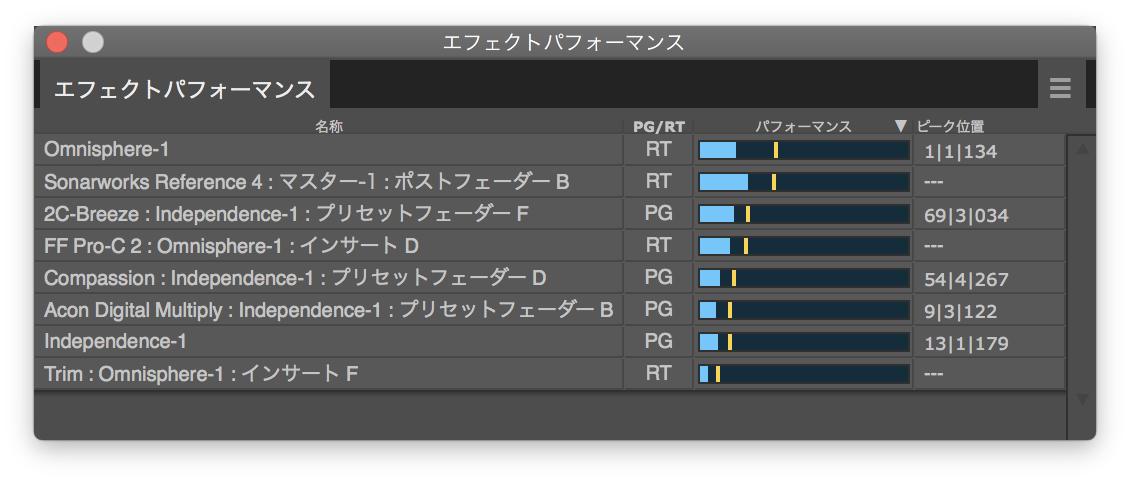Click the PG cell of Compassion row
Screen dimensions: 1130x482
coord(659,278)
